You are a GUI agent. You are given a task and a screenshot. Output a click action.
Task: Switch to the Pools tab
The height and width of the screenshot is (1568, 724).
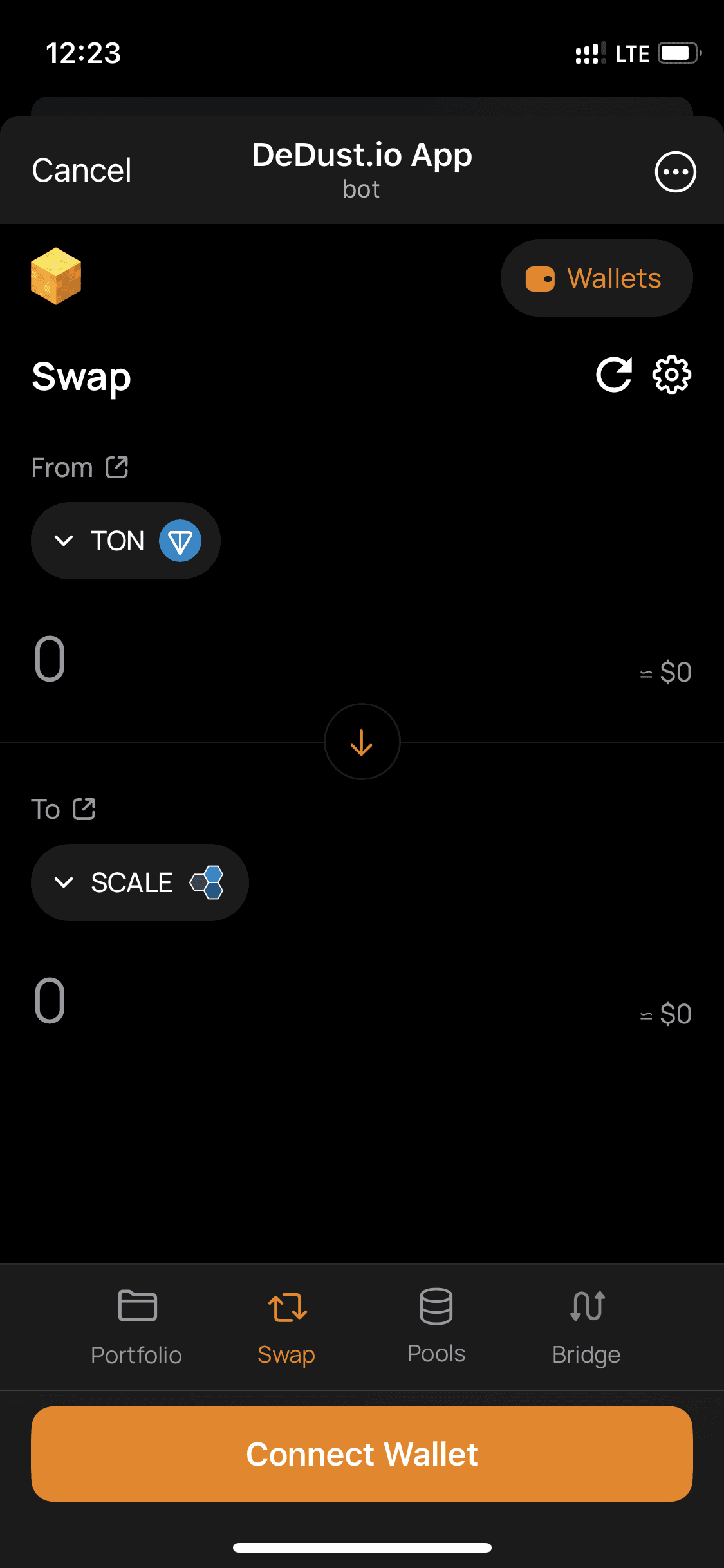click(x=436, y=1327)
